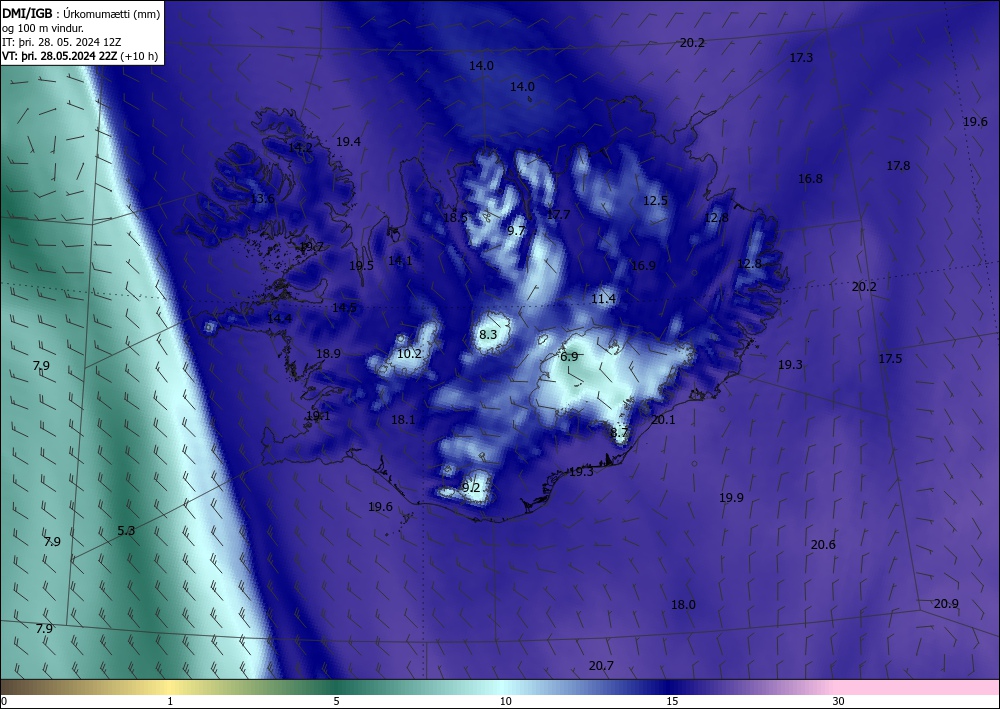Click the DMI/IGB title text
Image resolution: width=1000 pixels, height=709 pixels.
click(x=27, y=14)
